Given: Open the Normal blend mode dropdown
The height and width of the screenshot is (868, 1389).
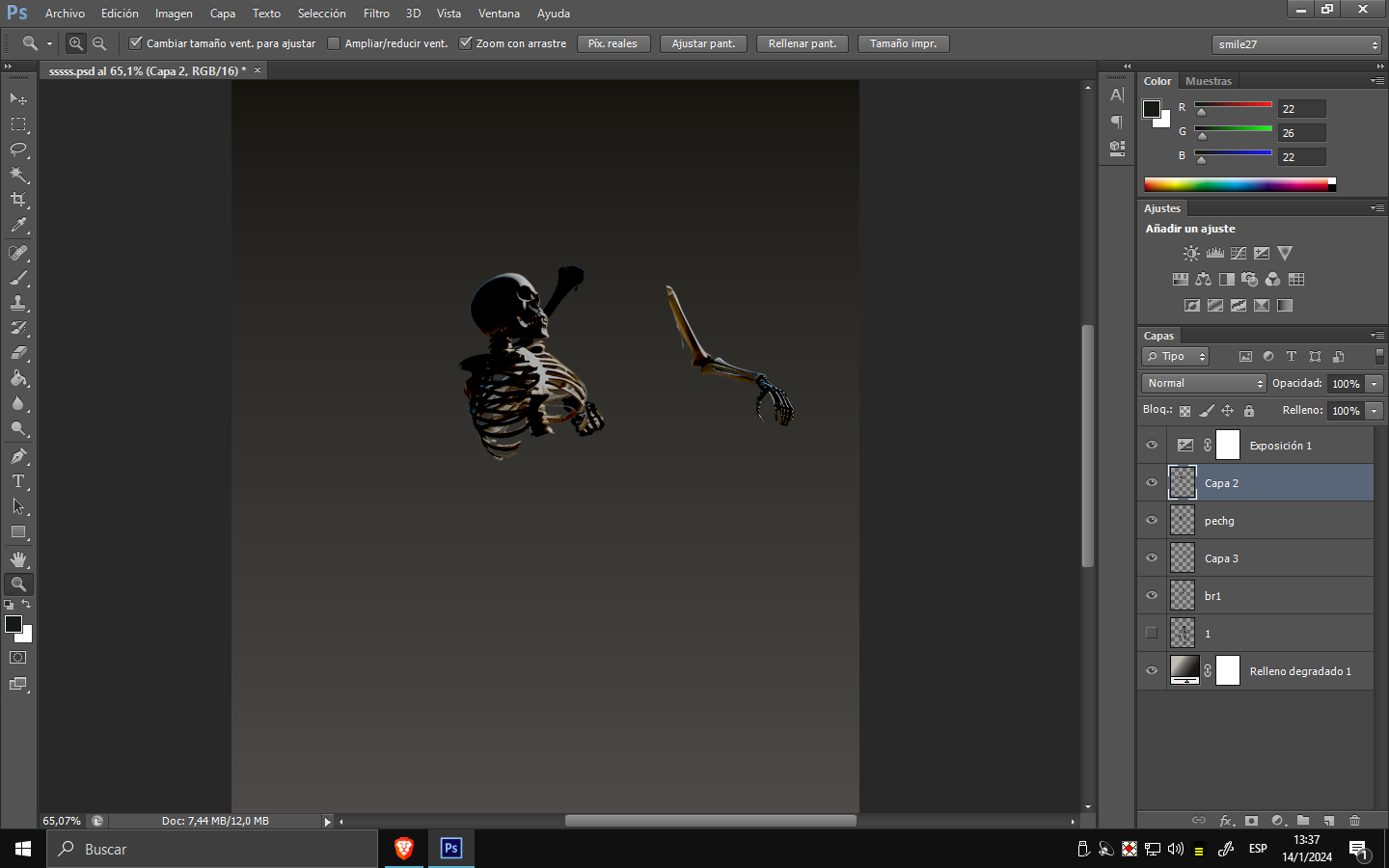Looking at the screenshot, I should (x=1204, y=384).
